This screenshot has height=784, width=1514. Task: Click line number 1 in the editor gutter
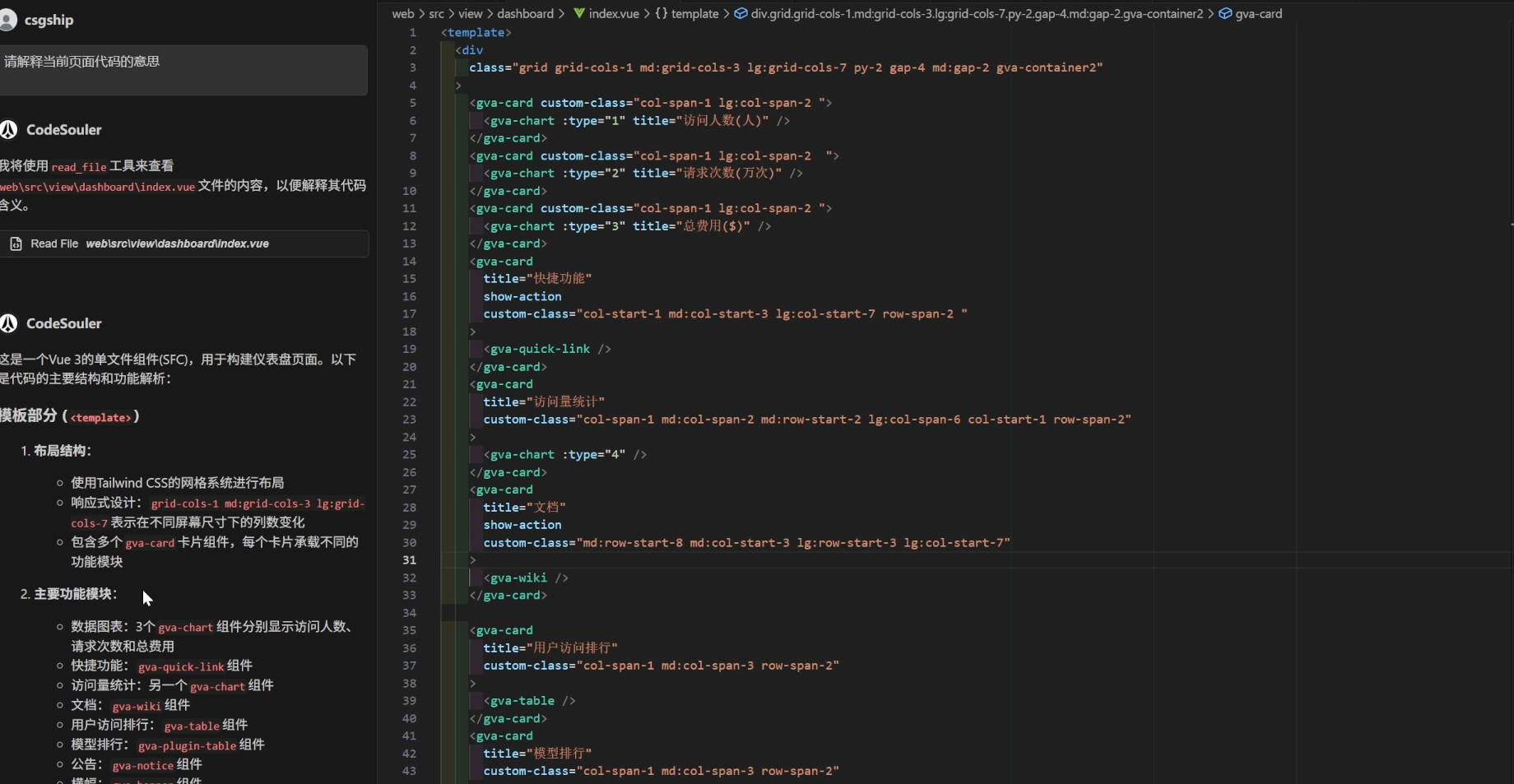[412, 33]
